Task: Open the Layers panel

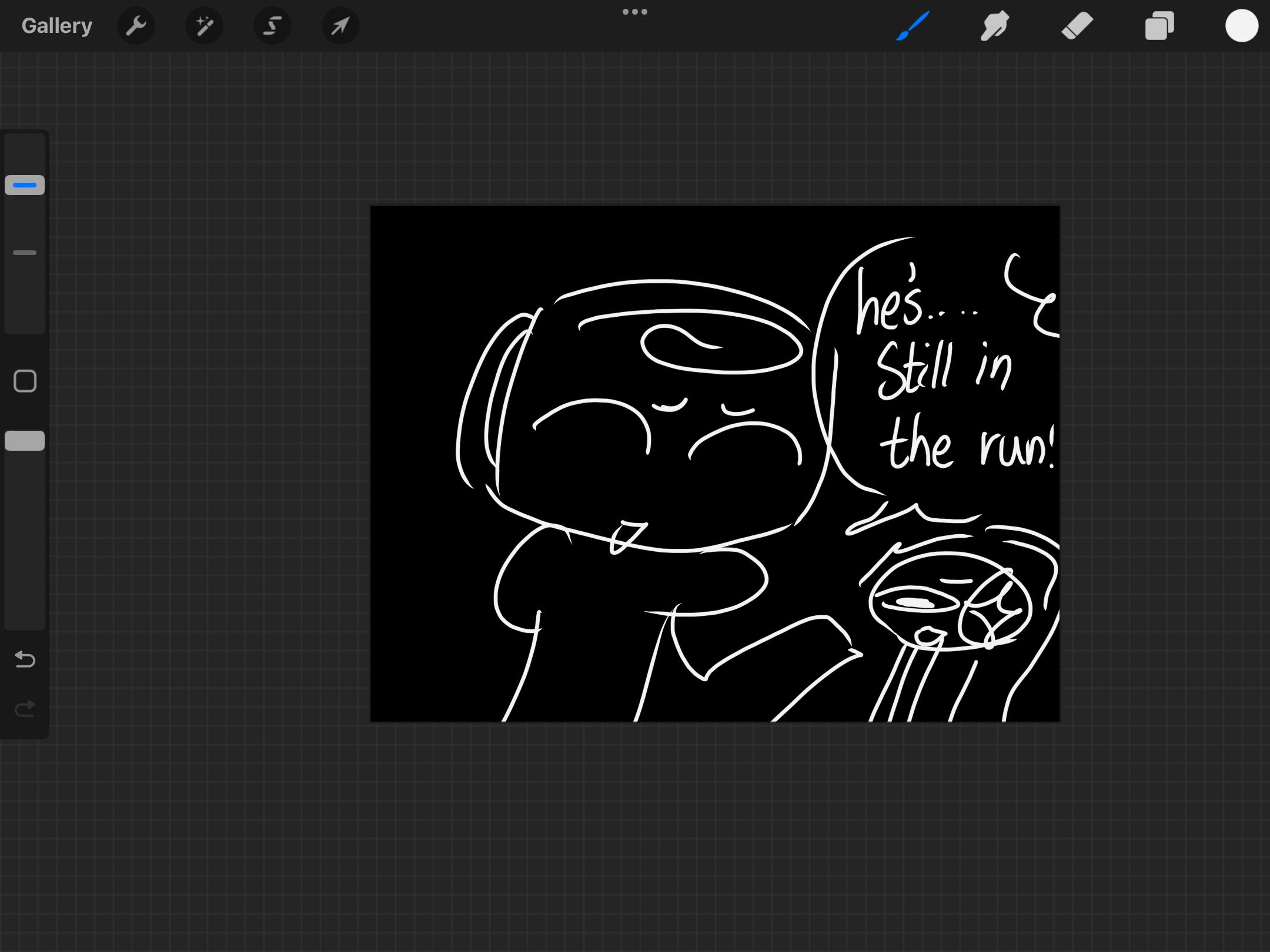Action: (x=1159, y=26)
